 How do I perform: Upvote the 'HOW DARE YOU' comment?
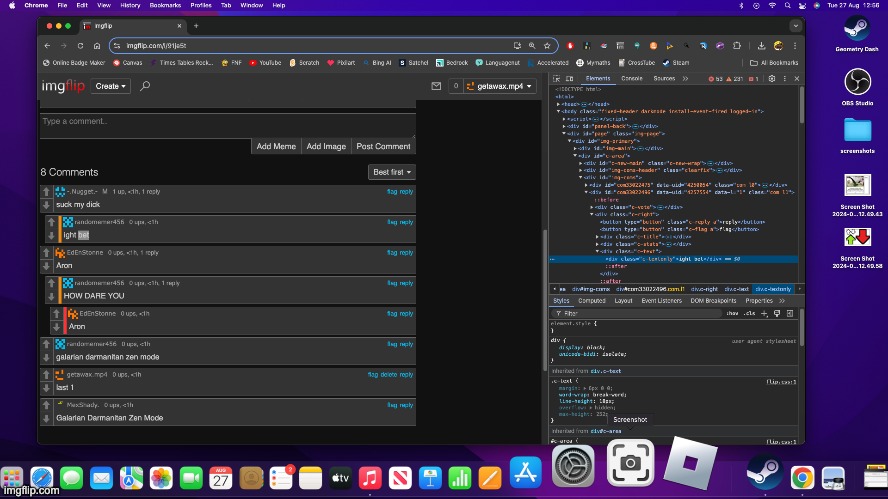[x=52, y=283]
